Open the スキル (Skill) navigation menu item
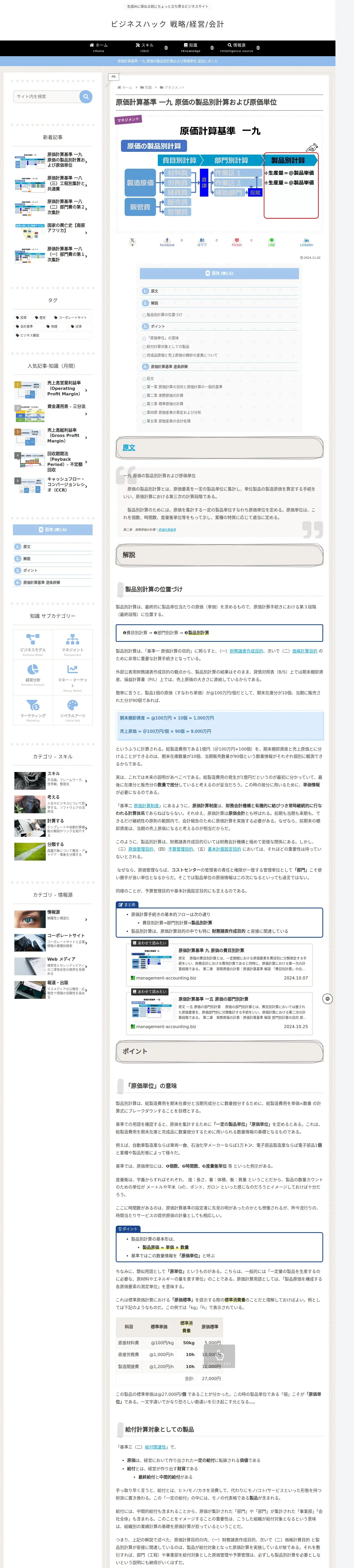This screenshot has width=354, height=1568. 145,48
